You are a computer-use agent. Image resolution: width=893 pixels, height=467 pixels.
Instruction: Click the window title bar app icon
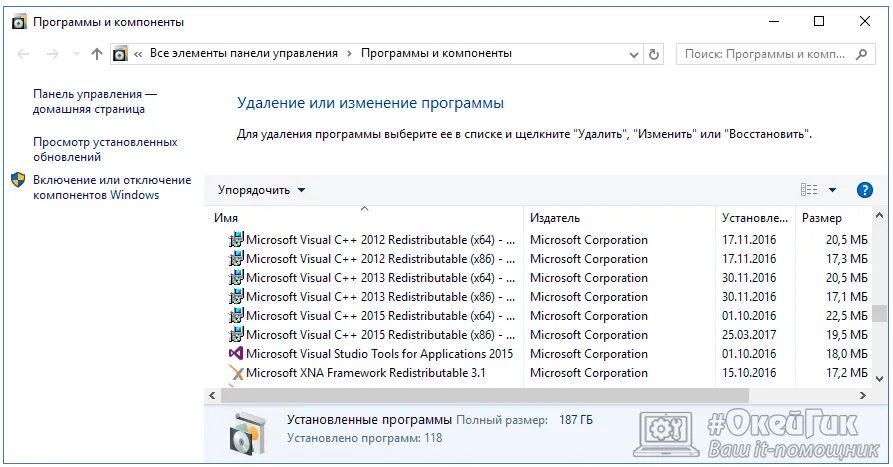click(x=19, y=22)
